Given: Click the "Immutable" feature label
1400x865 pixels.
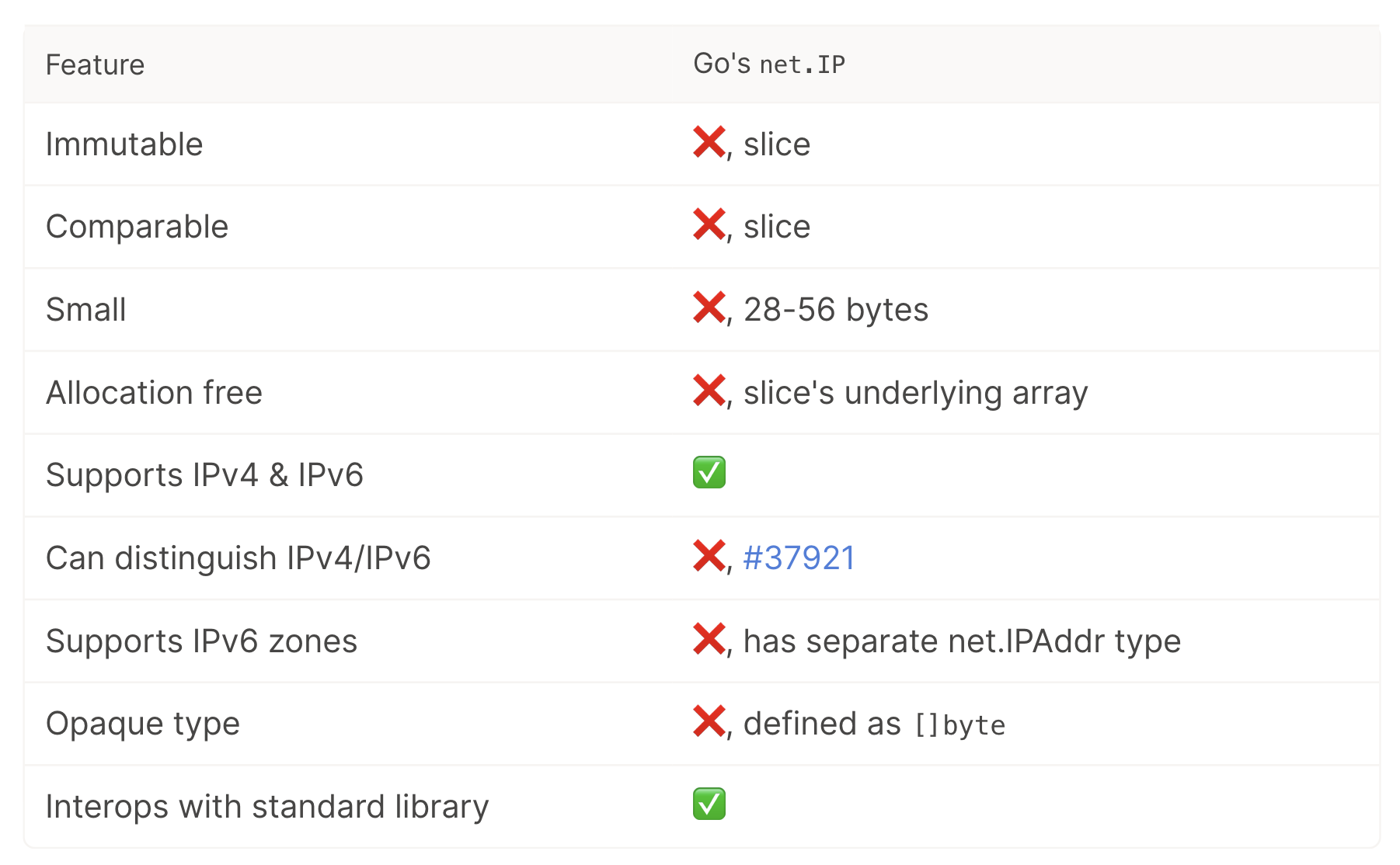Looking at the screenshot, I should tap(124, 144).
